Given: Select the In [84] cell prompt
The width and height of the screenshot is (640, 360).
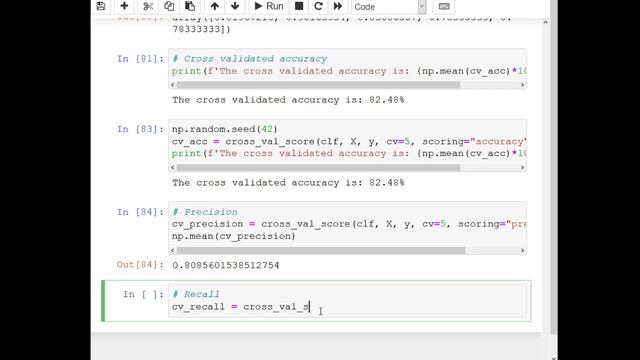Looking at the screenshot, I should pos(140,212).
